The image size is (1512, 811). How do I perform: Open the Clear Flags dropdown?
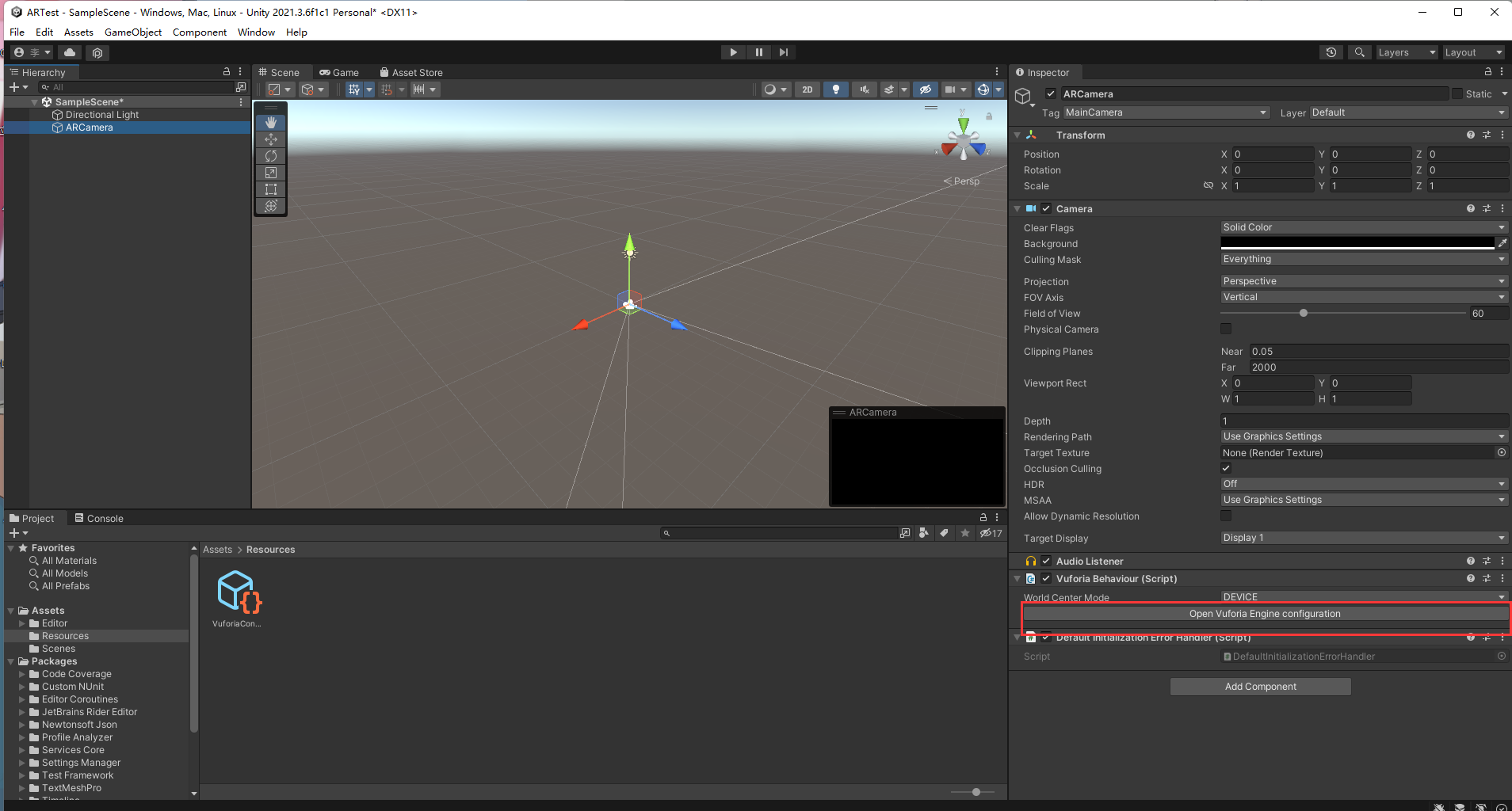(1364, 227)
